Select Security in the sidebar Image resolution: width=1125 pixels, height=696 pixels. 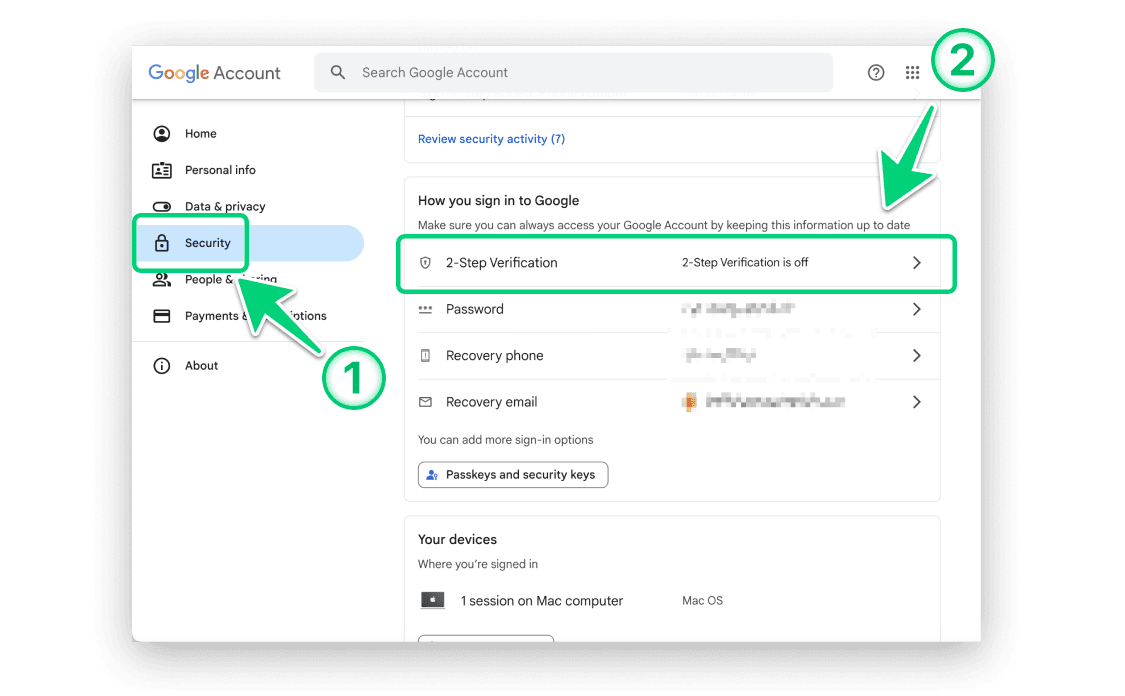pyautogui.click(x=207, y=243)
